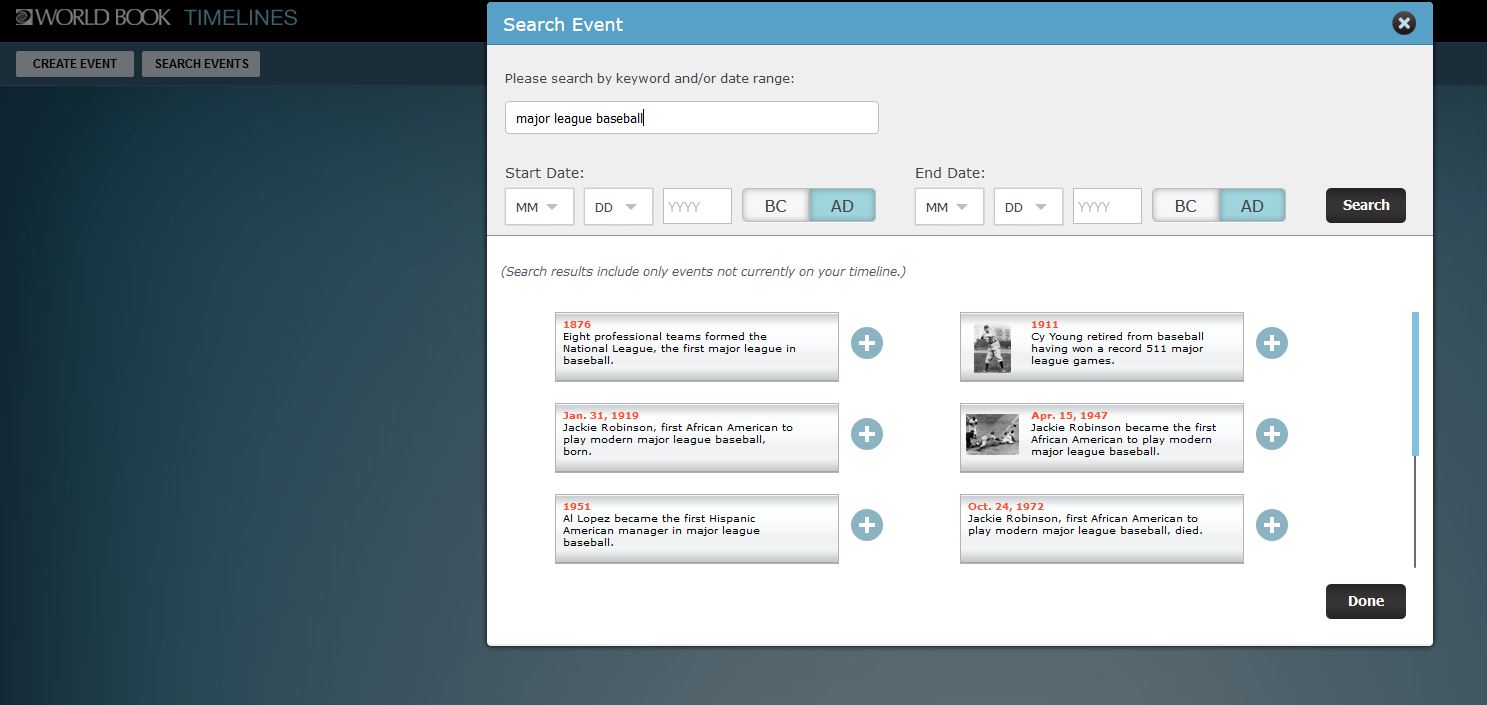This screenshot has width=1487, height=705.
Task: Select BC for the End Date
Action: tap(1186, 206)
